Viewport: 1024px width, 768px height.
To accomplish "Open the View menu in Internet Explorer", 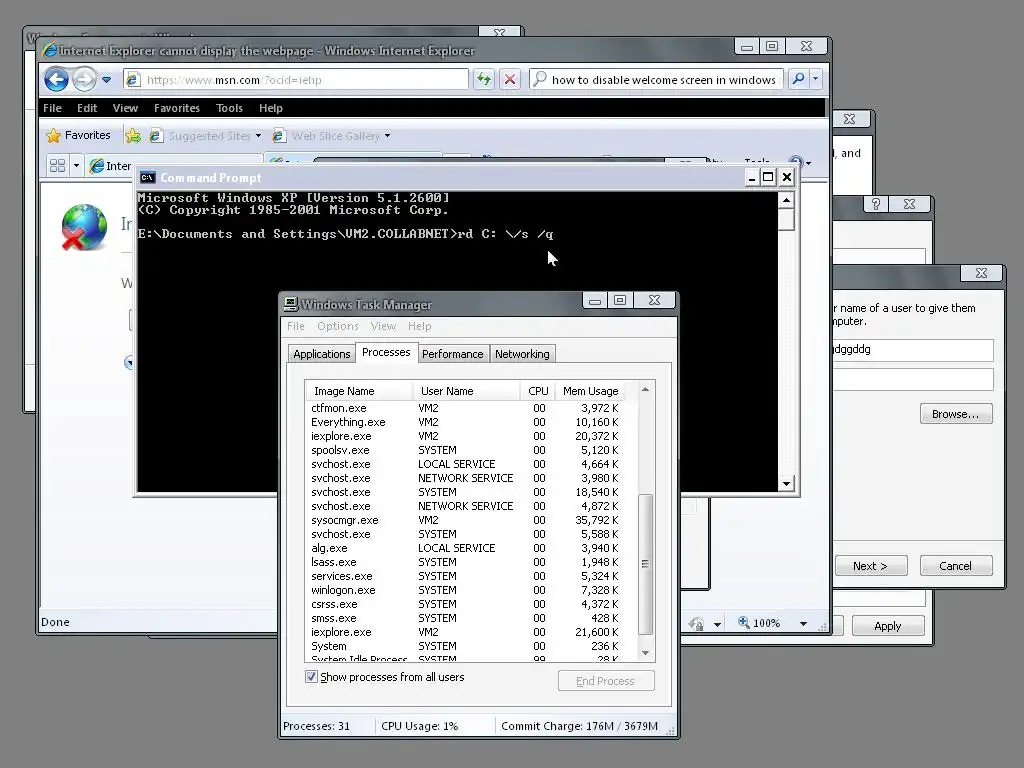I will point(125,108).
